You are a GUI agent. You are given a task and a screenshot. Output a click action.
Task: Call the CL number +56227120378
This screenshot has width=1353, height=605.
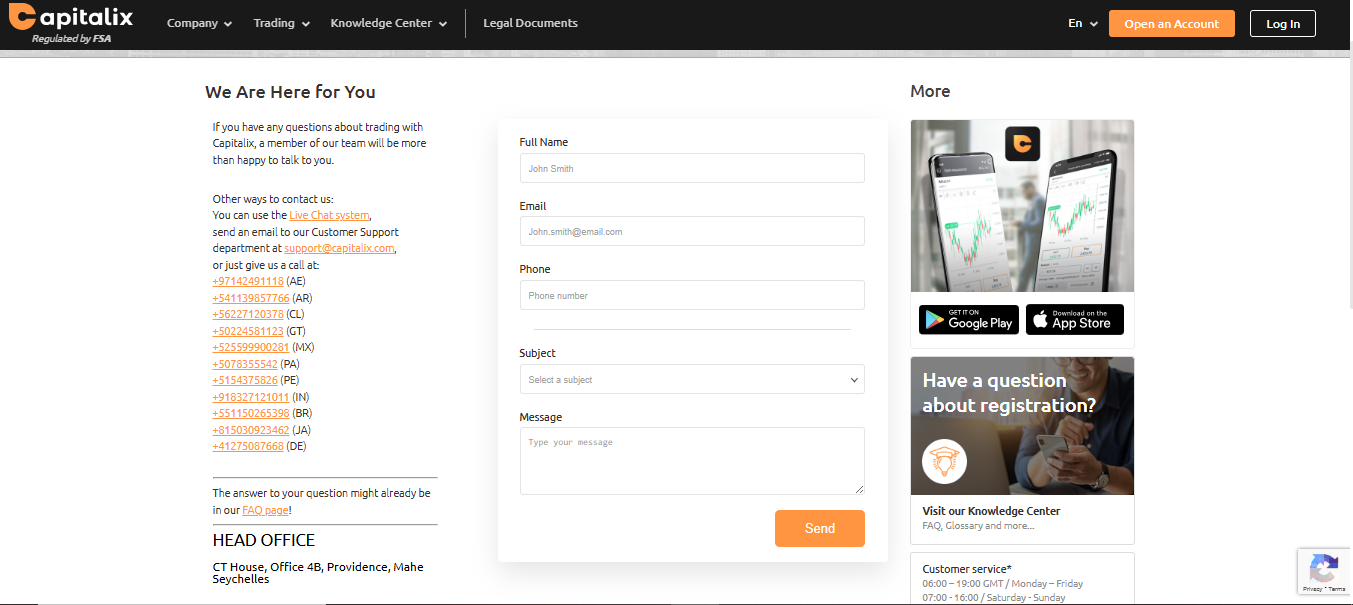[248, 314]
